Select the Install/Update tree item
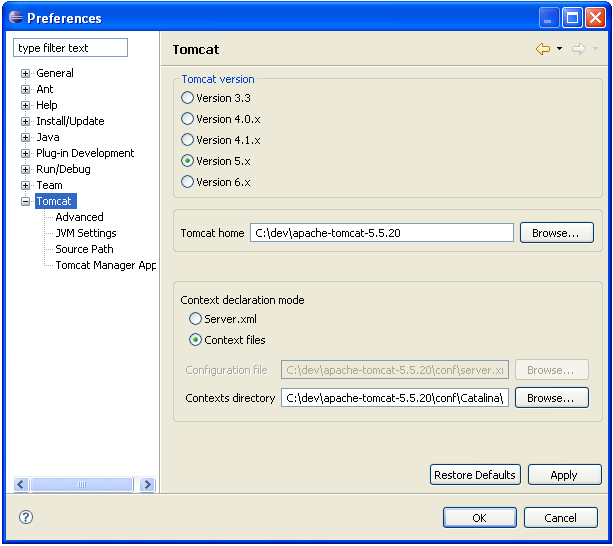613x546 pixels. [70, 121]
